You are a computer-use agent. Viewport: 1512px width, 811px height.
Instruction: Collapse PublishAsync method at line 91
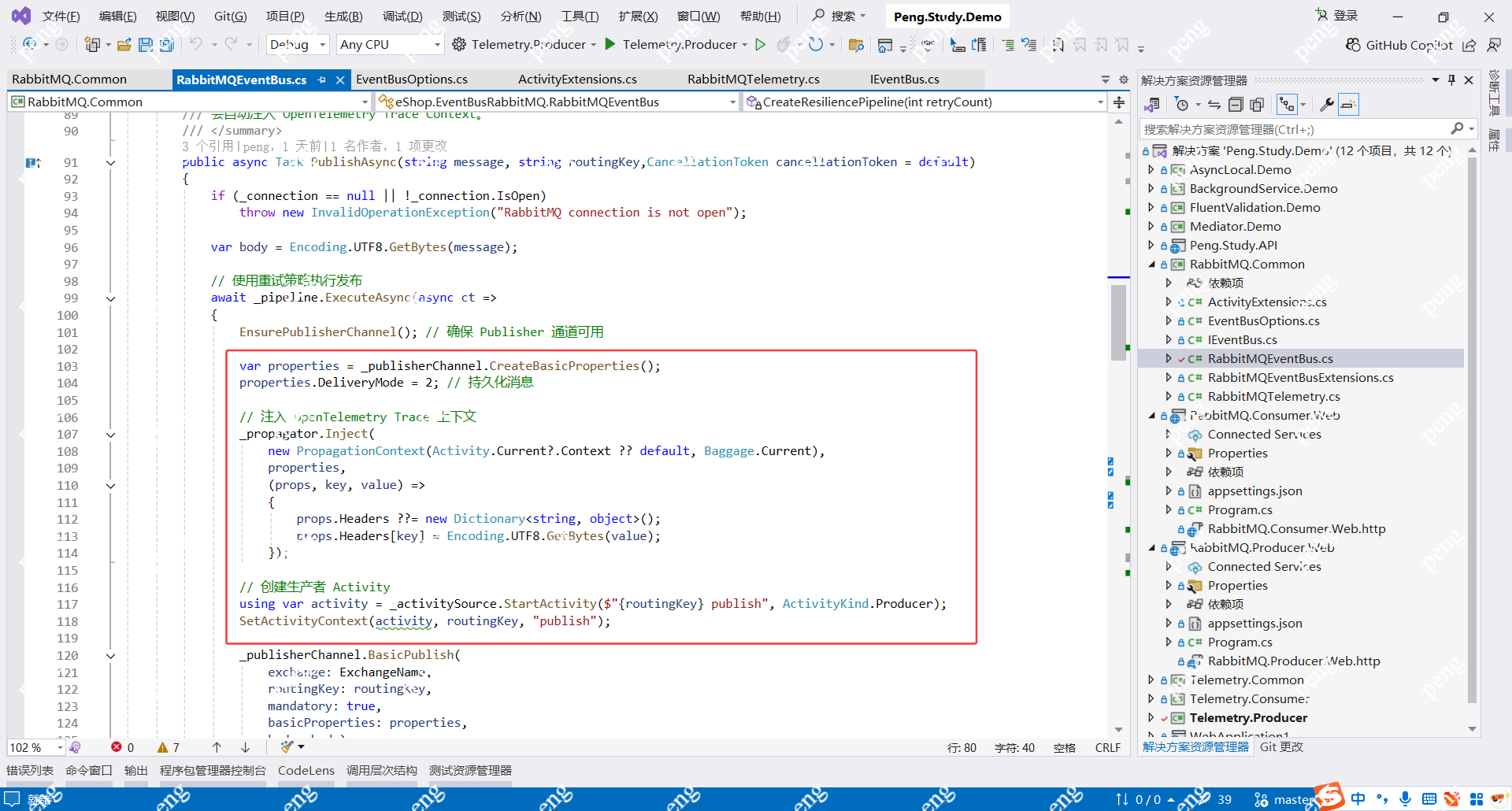tap(111, 163)
